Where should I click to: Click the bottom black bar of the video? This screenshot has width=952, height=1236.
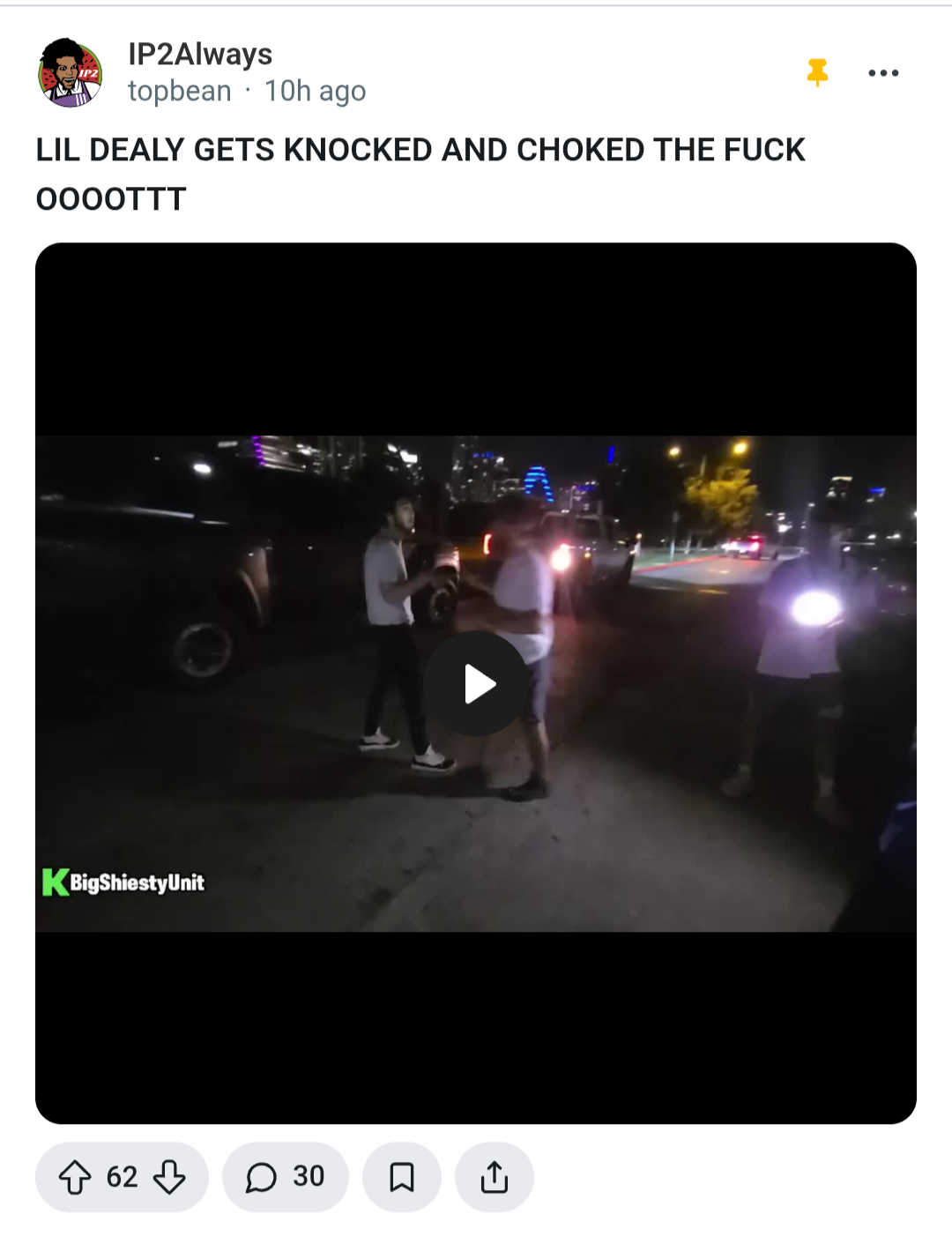coord(476,1027)
